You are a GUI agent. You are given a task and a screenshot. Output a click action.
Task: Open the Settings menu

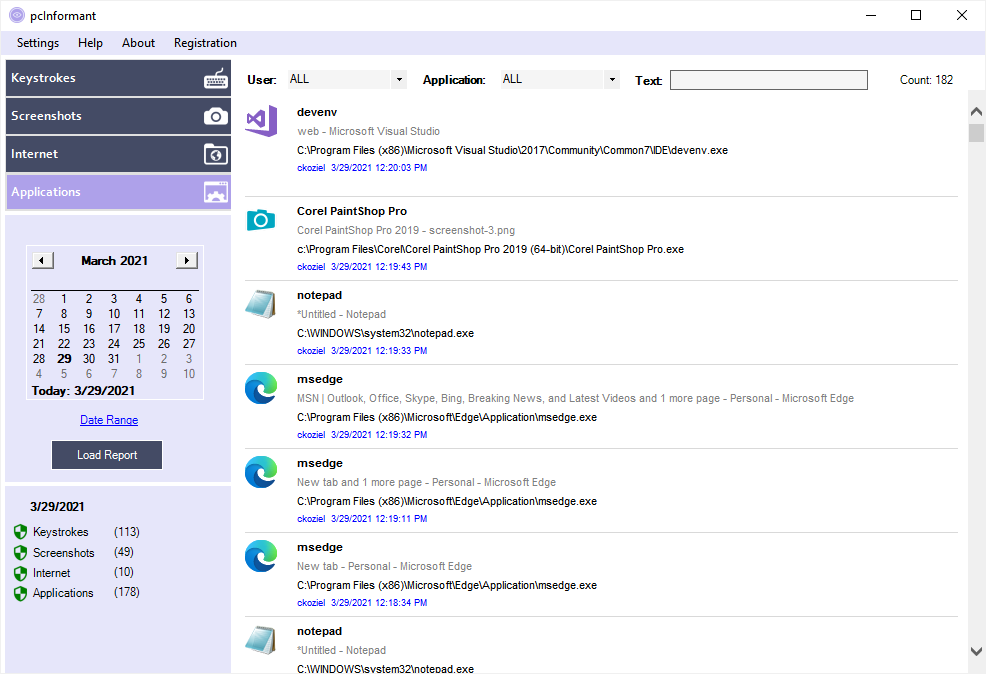38,43
